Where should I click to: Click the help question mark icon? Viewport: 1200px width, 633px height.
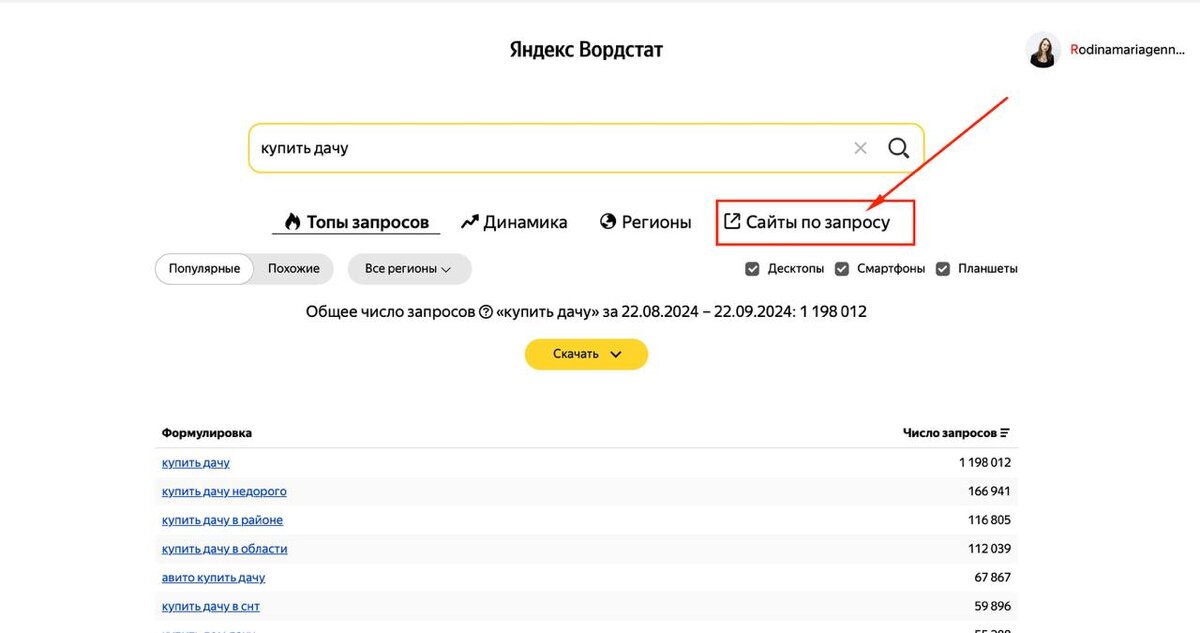tap(486, 312)
